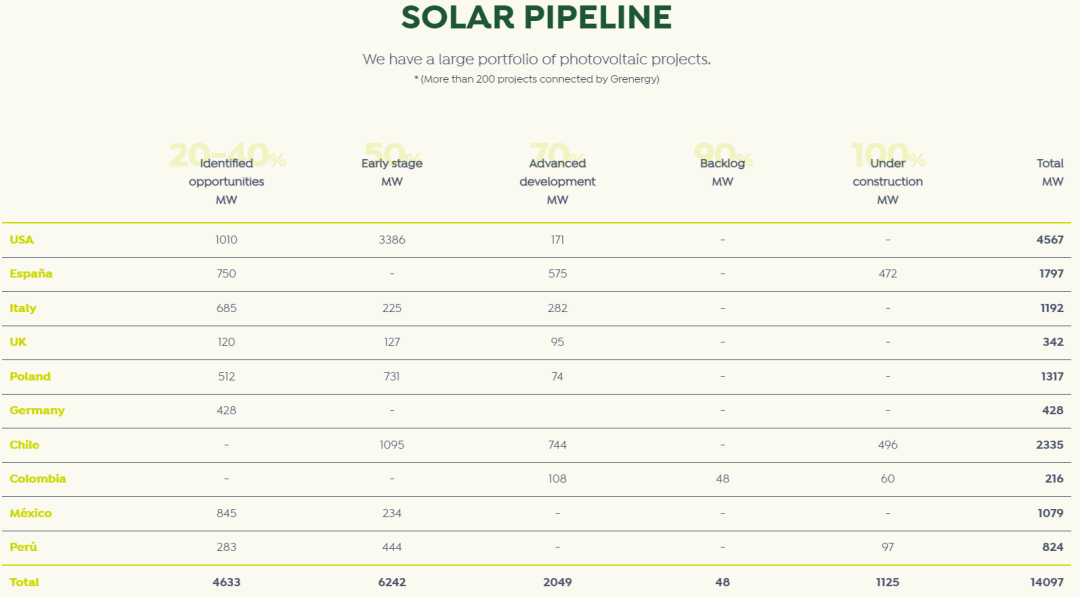The height and width of the screenshot is (597, 1080).
Task: Click the Colombia country label
Action: [x=38, y=479]
